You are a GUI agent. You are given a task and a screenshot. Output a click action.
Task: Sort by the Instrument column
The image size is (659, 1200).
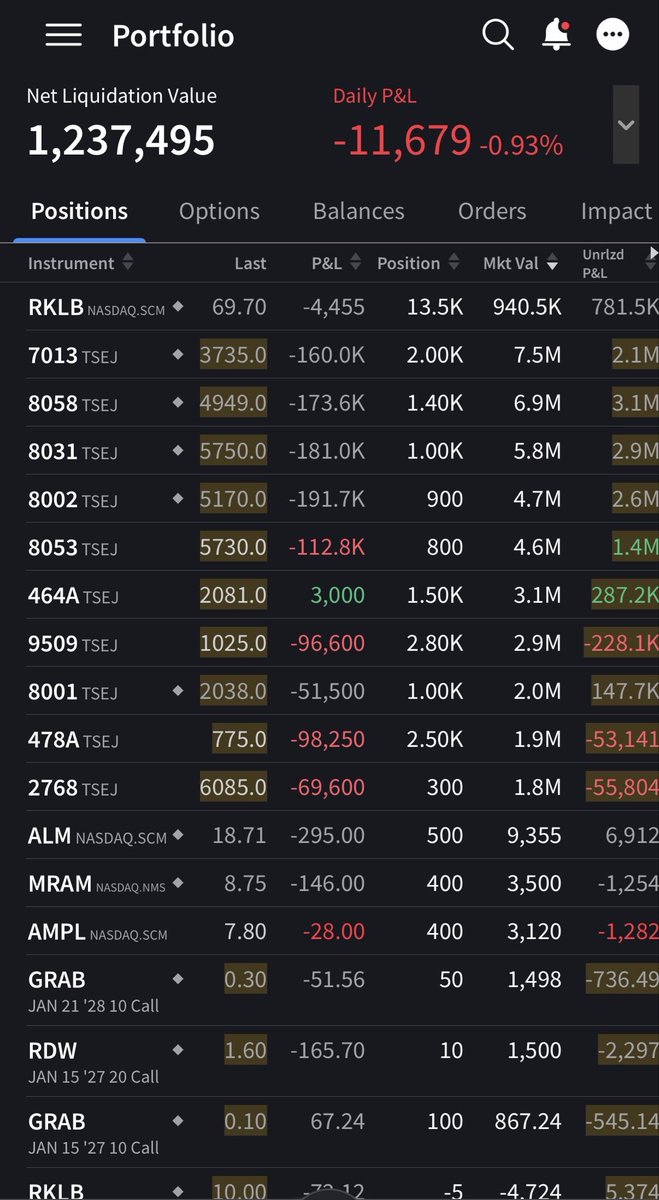pos(80,263)
